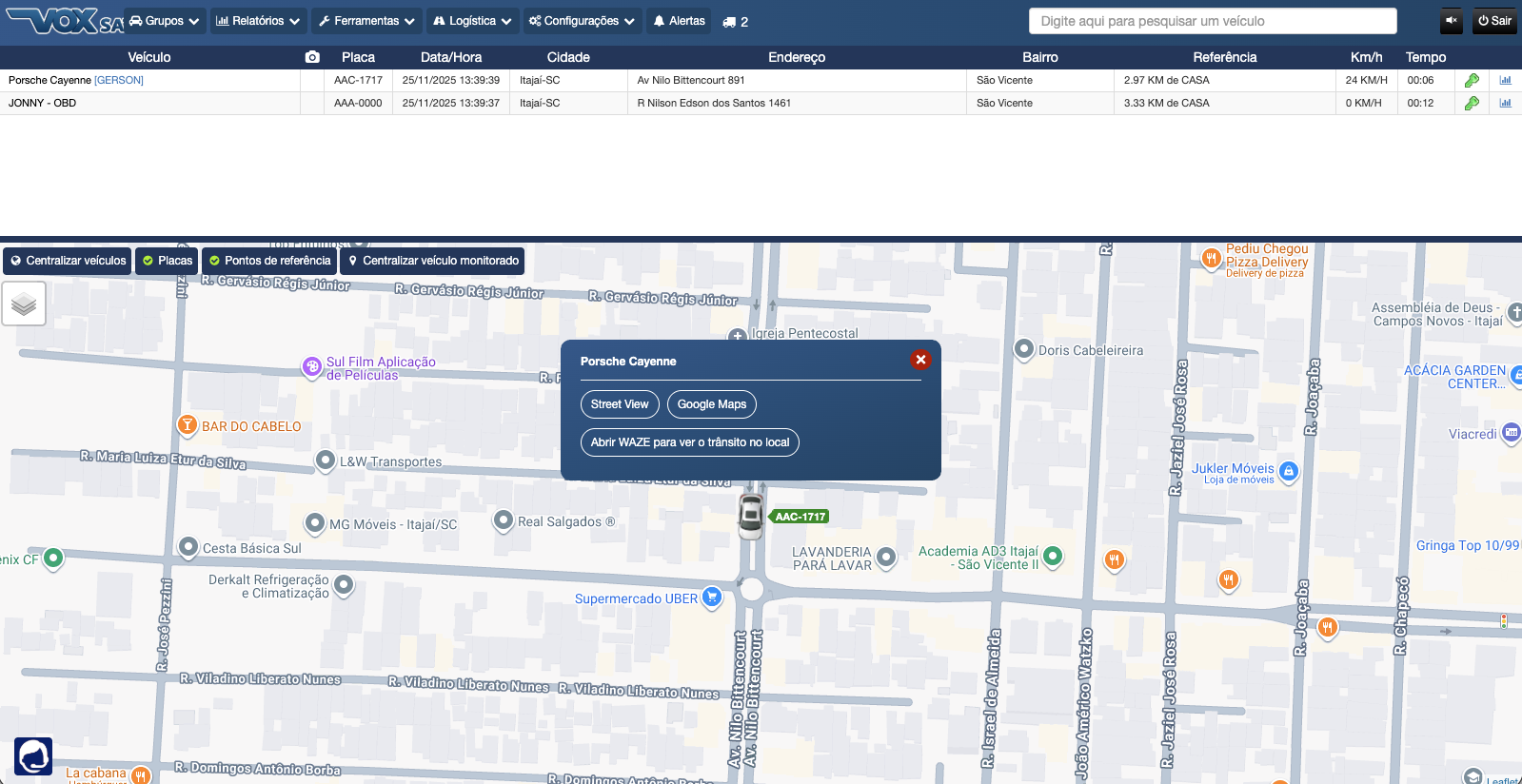
Task: Expand the Configurações dropdown menu
Action: pos(582,21)
